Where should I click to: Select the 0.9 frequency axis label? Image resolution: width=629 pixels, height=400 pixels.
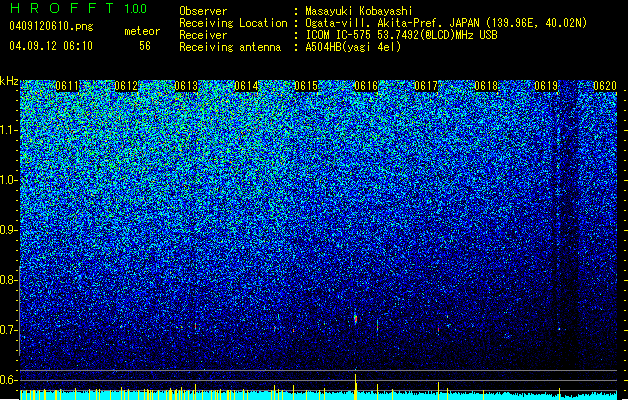coord(9,230)
